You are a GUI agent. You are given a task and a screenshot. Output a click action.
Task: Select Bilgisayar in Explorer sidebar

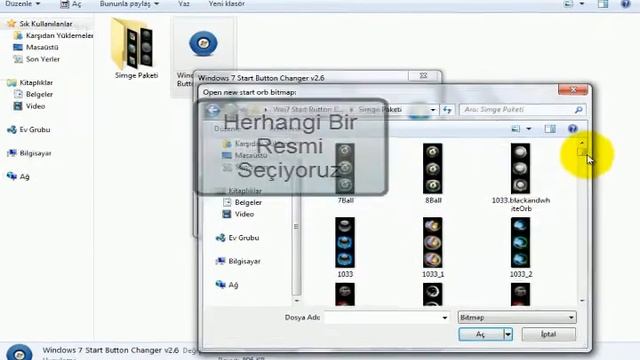(29, 153)
